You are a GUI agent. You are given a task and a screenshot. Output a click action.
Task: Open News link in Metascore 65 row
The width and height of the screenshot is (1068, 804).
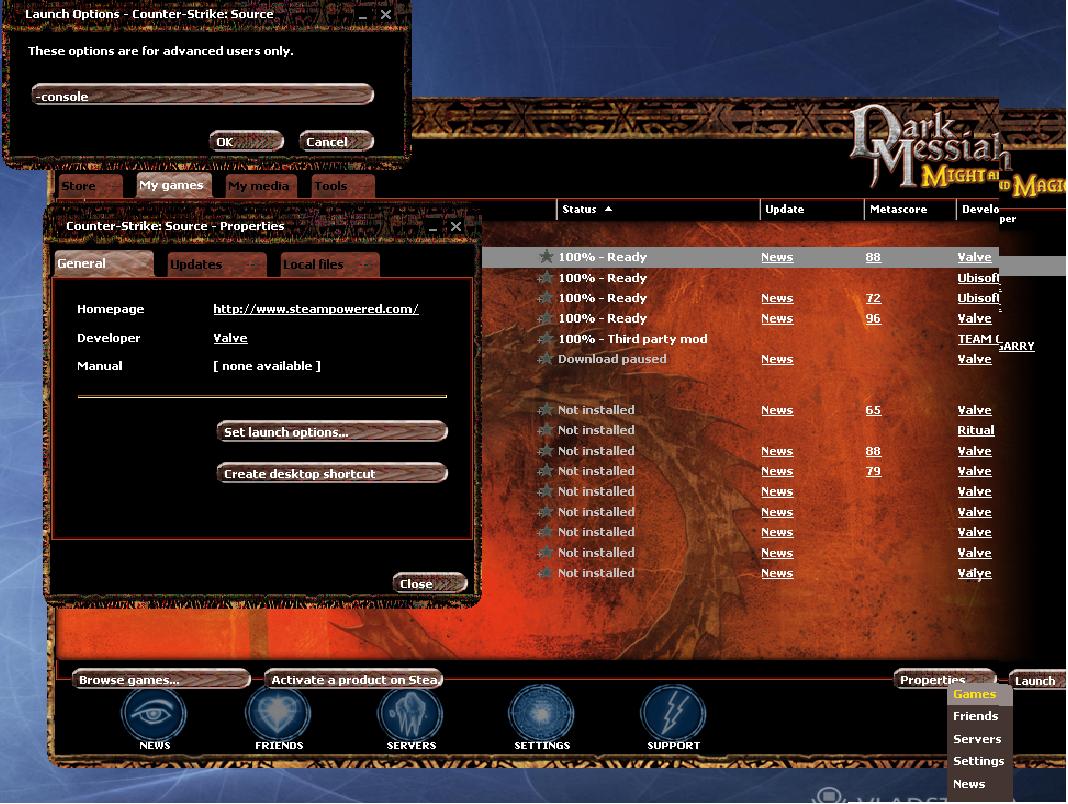click(777, 409)
